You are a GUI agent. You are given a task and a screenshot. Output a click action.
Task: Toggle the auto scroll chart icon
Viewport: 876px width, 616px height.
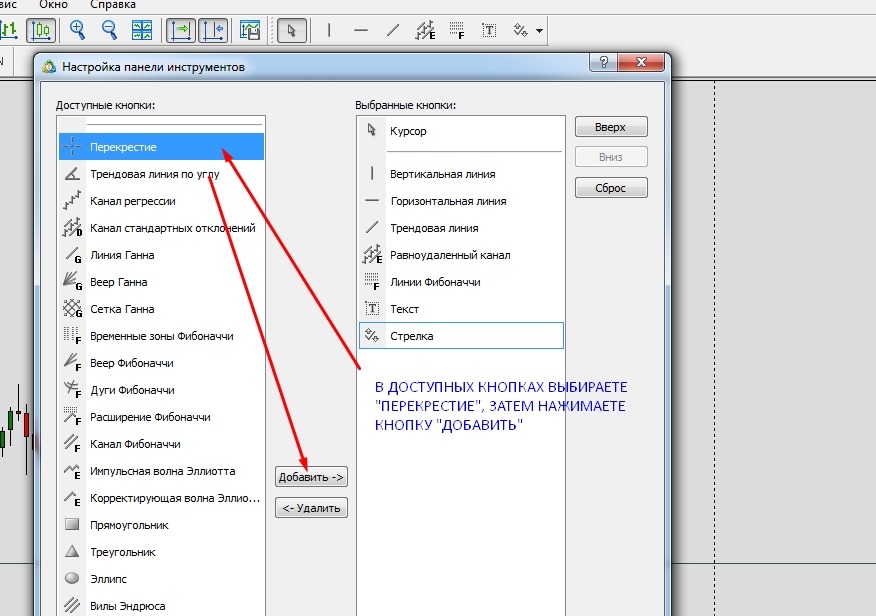181,30
